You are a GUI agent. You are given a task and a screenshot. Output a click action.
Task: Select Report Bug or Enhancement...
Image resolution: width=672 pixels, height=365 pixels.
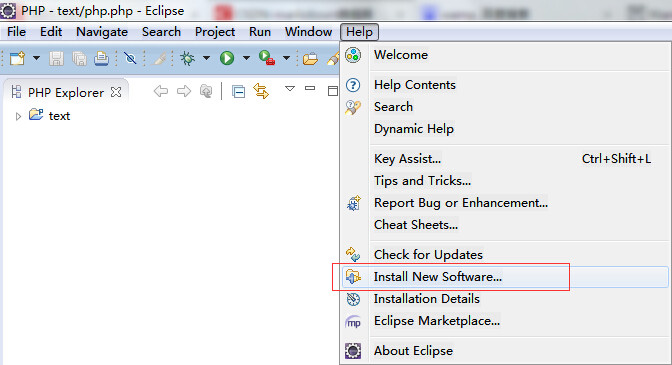(x=506, y=203)
